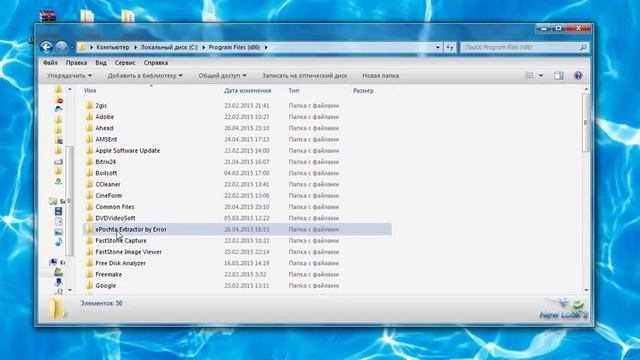Click the navigation pane scrollbar up arrow
This screenshot has height=360, width=640.
point(70,89)
